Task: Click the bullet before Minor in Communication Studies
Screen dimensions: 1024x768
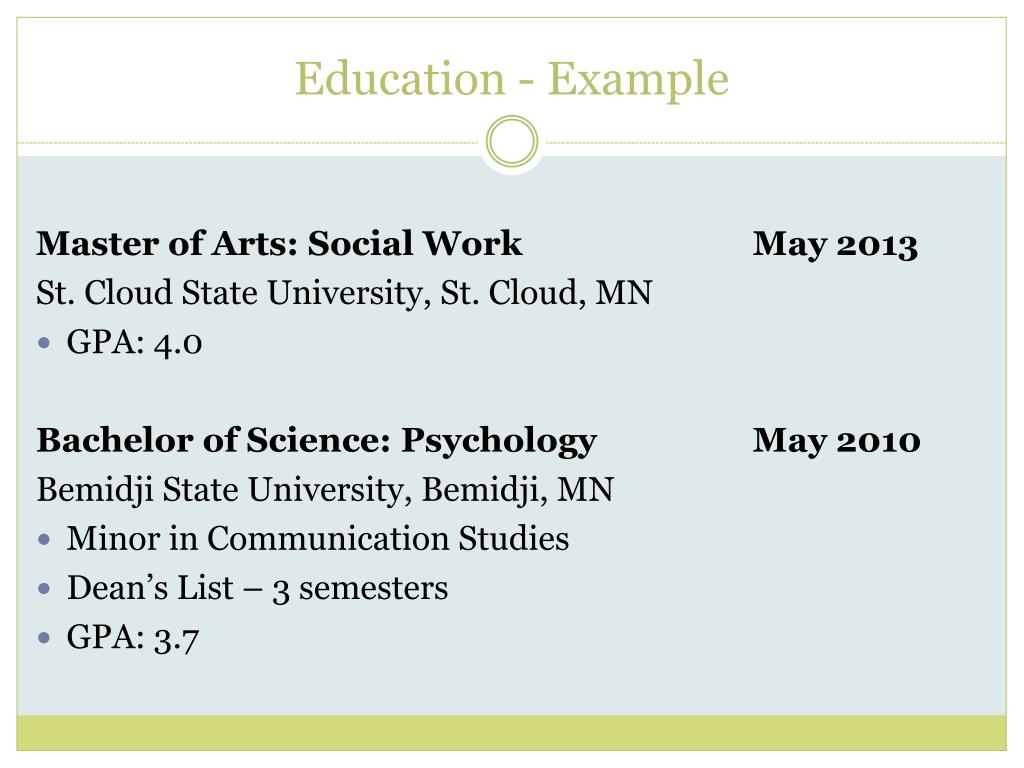Action: click(44, 539)
